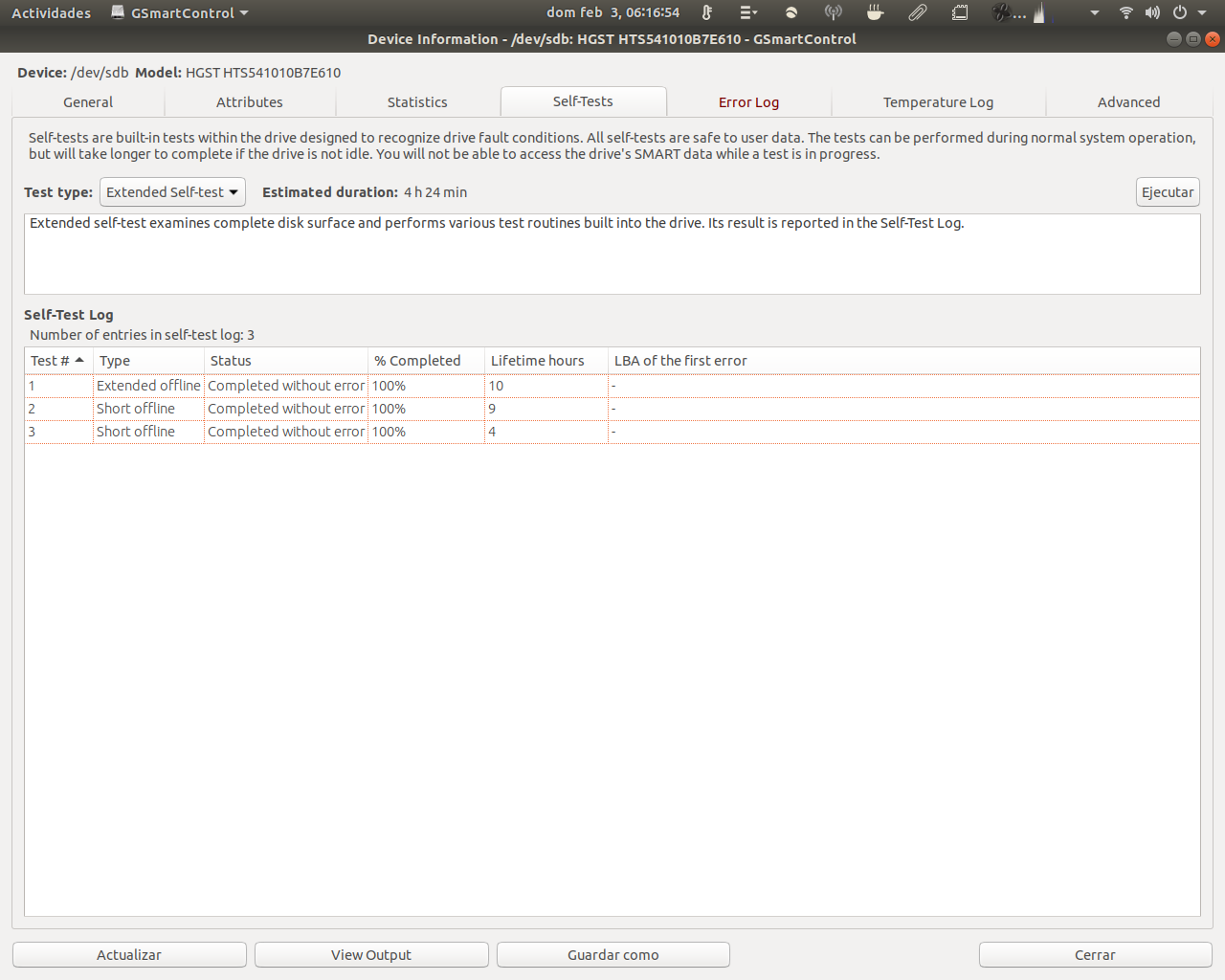
Task: Click the memory chip indicator icon
Action: point(960,12)
